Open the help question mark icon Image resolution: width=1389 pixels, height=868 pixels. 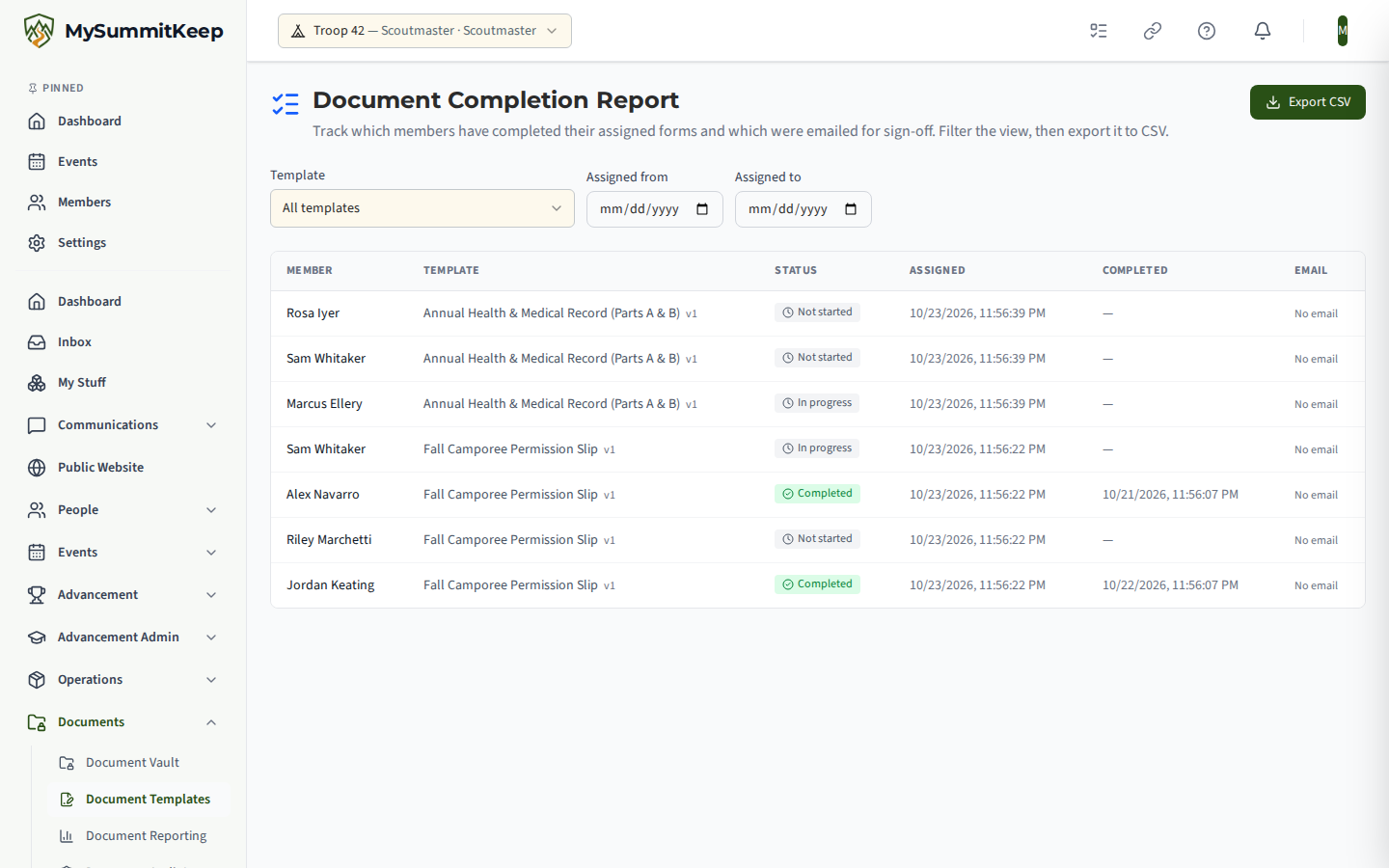tap(1207, 31)
